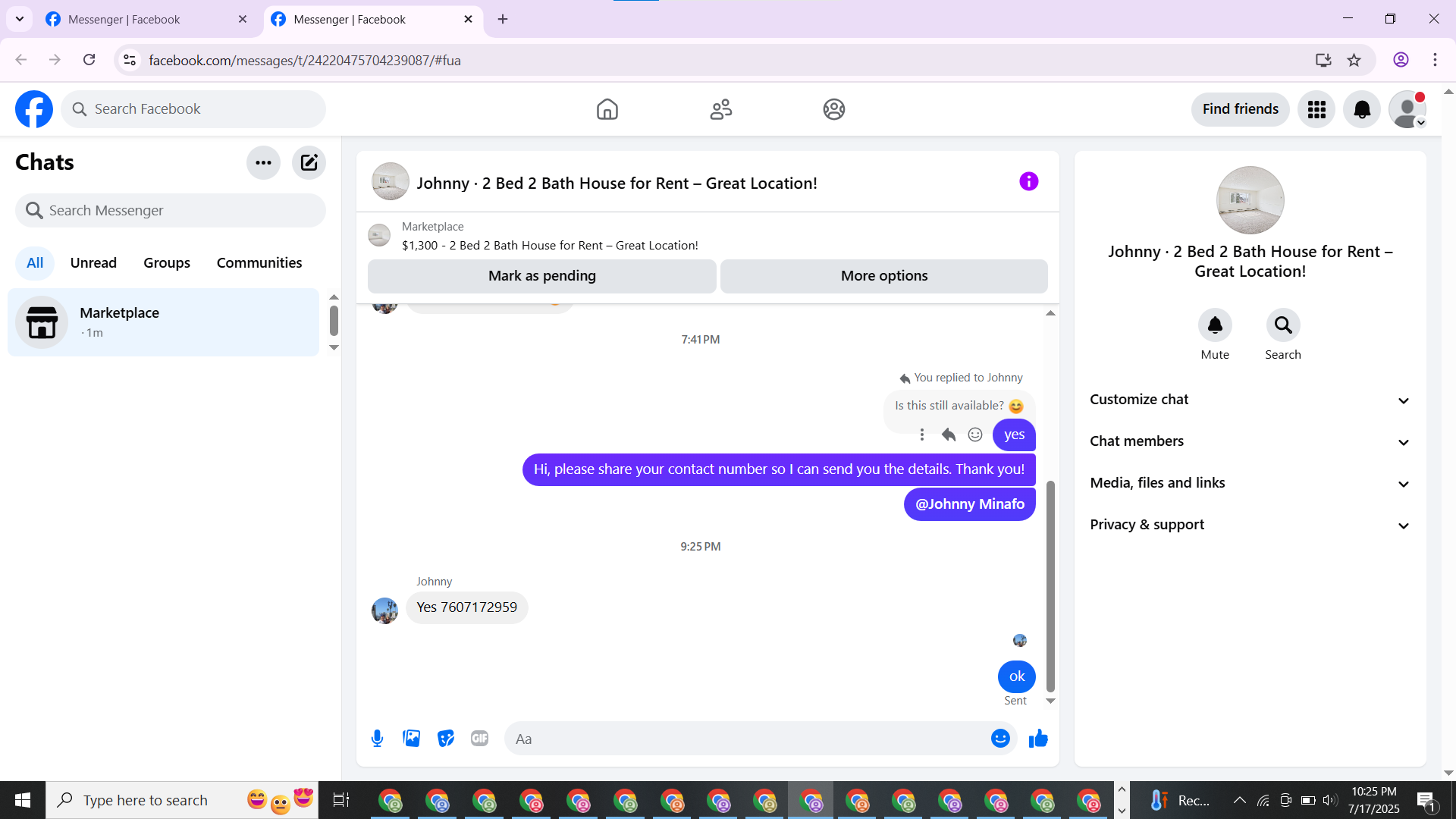Open Chrome profile icon
Screen dimensions: 1456x819
pos(1401,60)
